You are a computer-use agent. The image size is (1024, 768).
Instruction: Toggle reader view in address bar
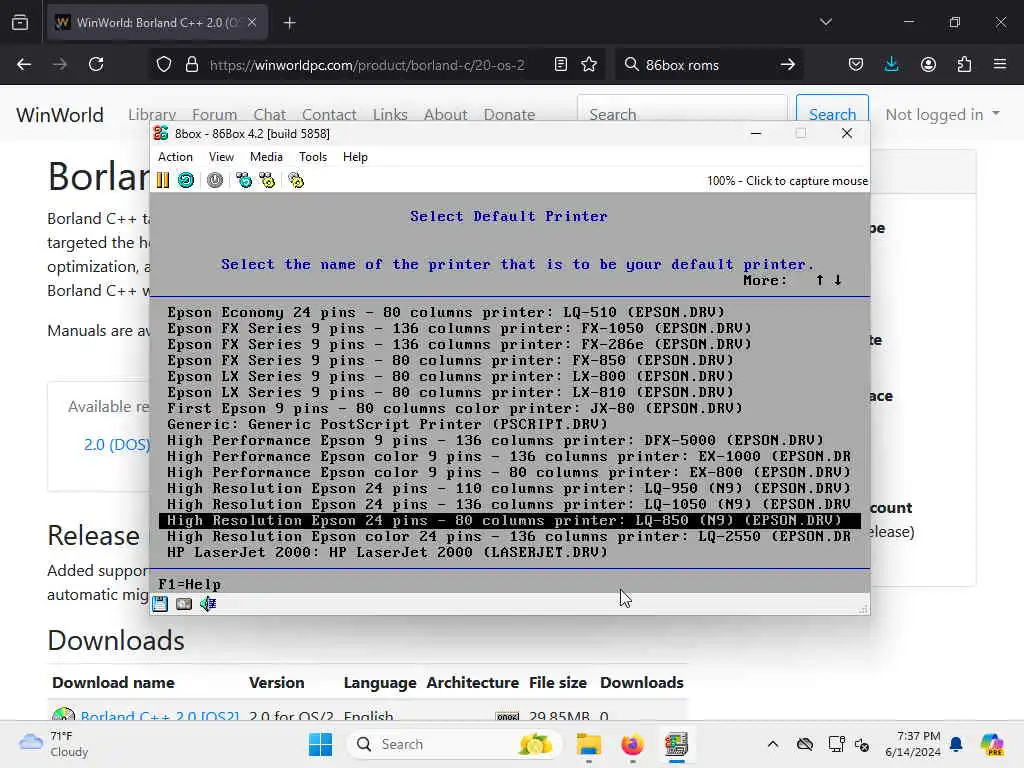click(x=560, y=65)
